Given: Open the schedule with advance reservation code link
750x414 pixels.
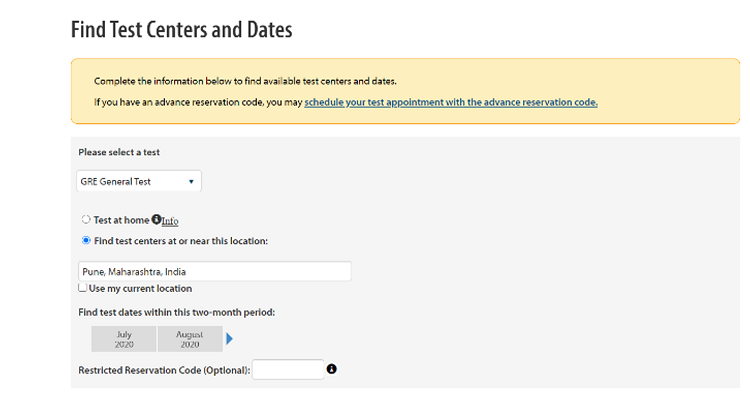Looking at the screenshot, I should (x=451, y=102).
